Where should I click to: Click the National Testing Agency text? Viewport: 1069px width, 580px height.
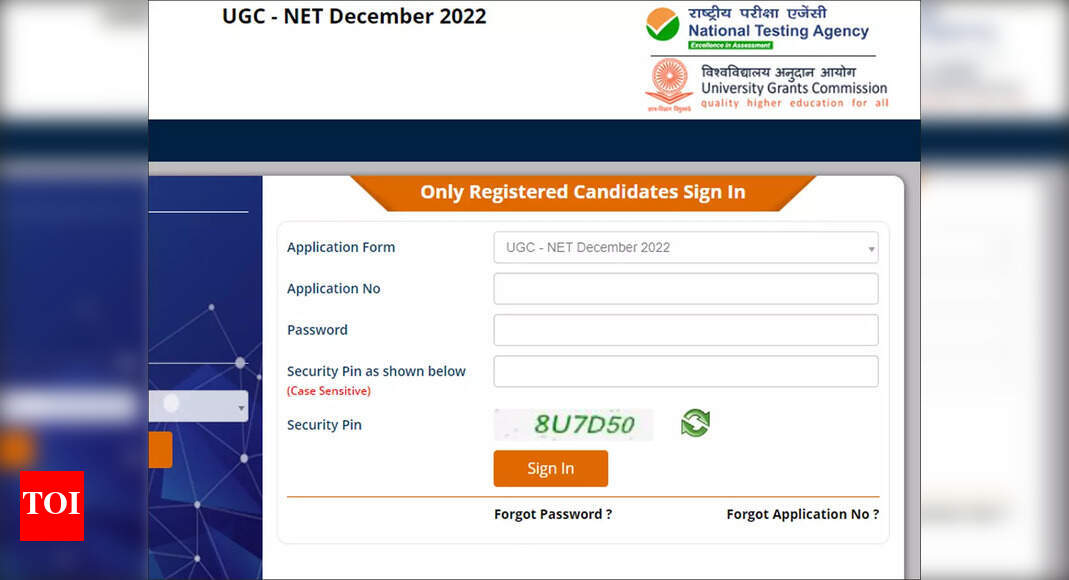click(778, 31)
